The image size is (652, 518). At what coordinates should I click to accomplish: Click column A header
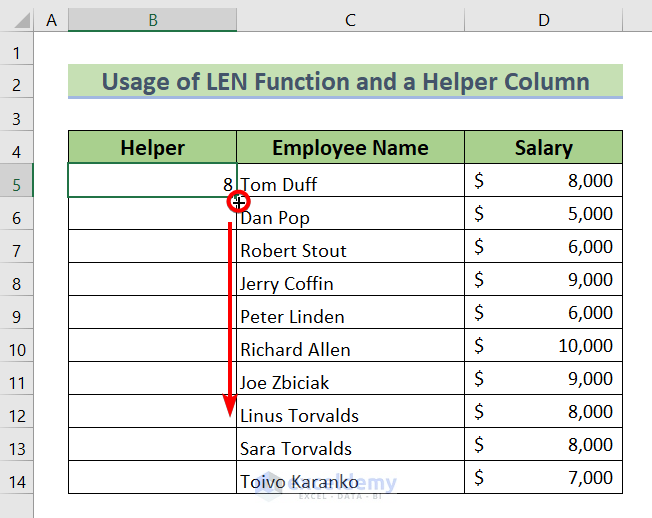click(52, 19)
